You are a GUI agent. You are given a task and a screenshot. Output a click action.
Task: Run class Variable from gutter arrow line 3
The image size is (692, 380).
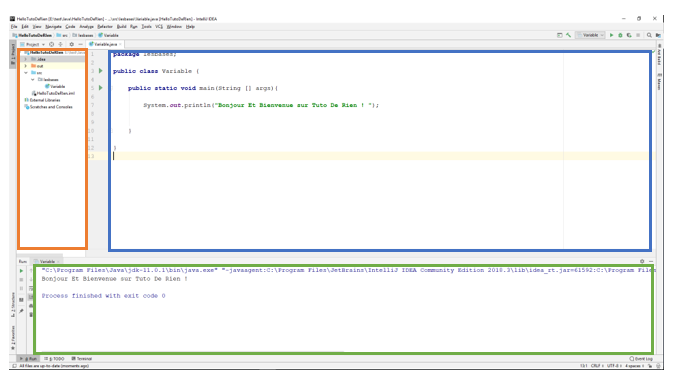tap(101, 71)
